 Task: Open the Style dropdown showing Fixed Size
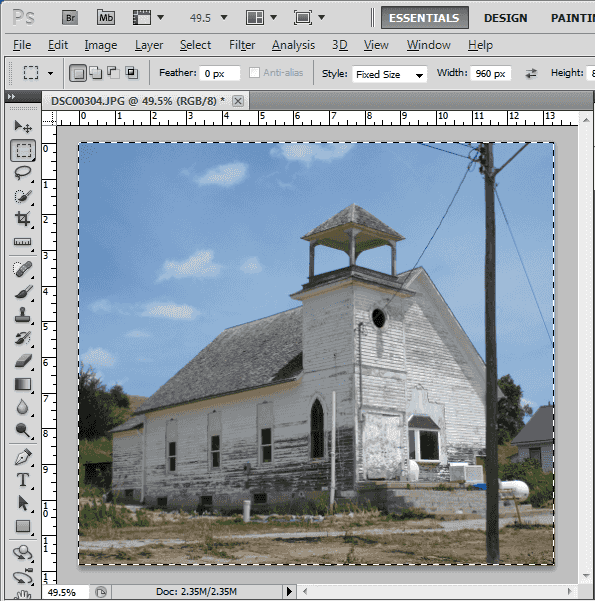click(390, 74)
